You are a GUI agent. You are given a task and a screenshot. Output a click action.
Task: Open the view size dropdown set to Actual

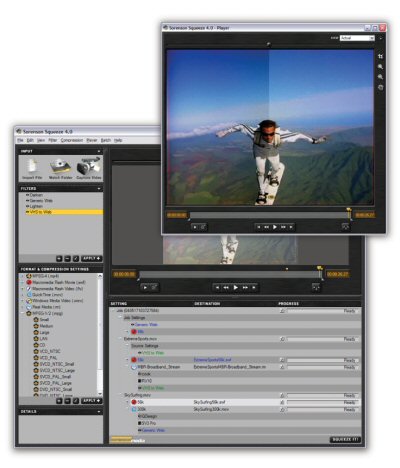click(x=357, y=38)
